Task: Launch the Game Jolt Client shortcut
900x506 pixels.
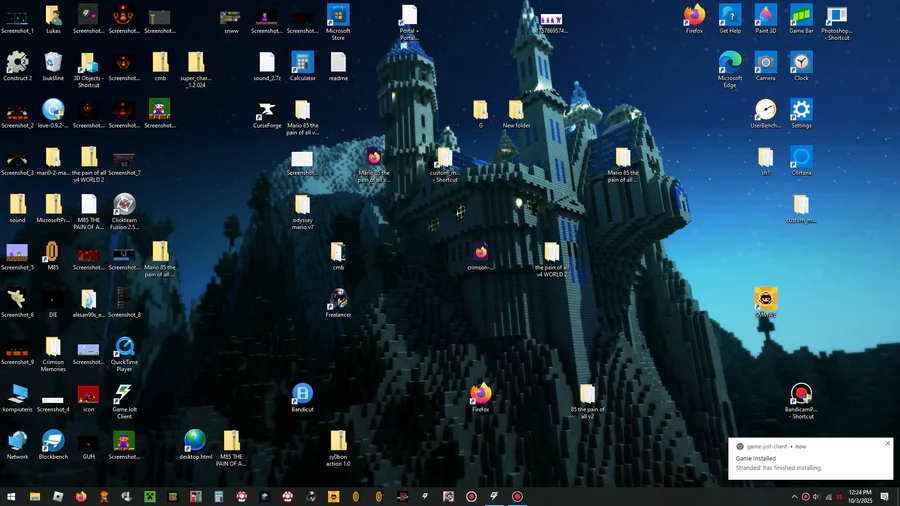Action: [x=124, y=400]
